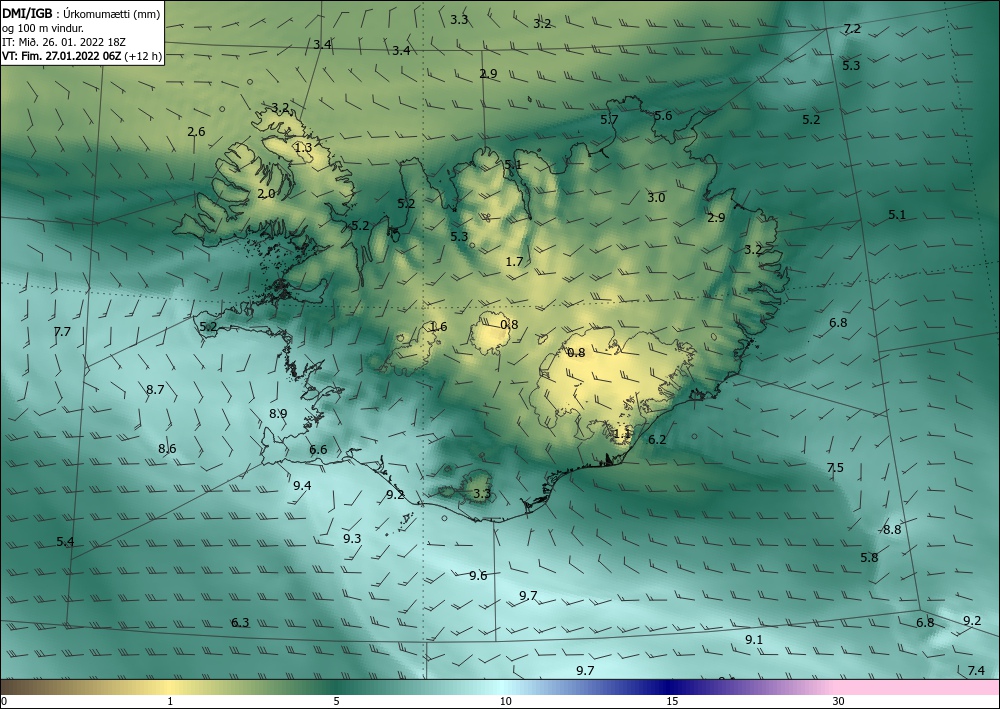Click the 6.2 value on the map
The width and height of the screenshot is (1000, 709).
click(657, 440)
